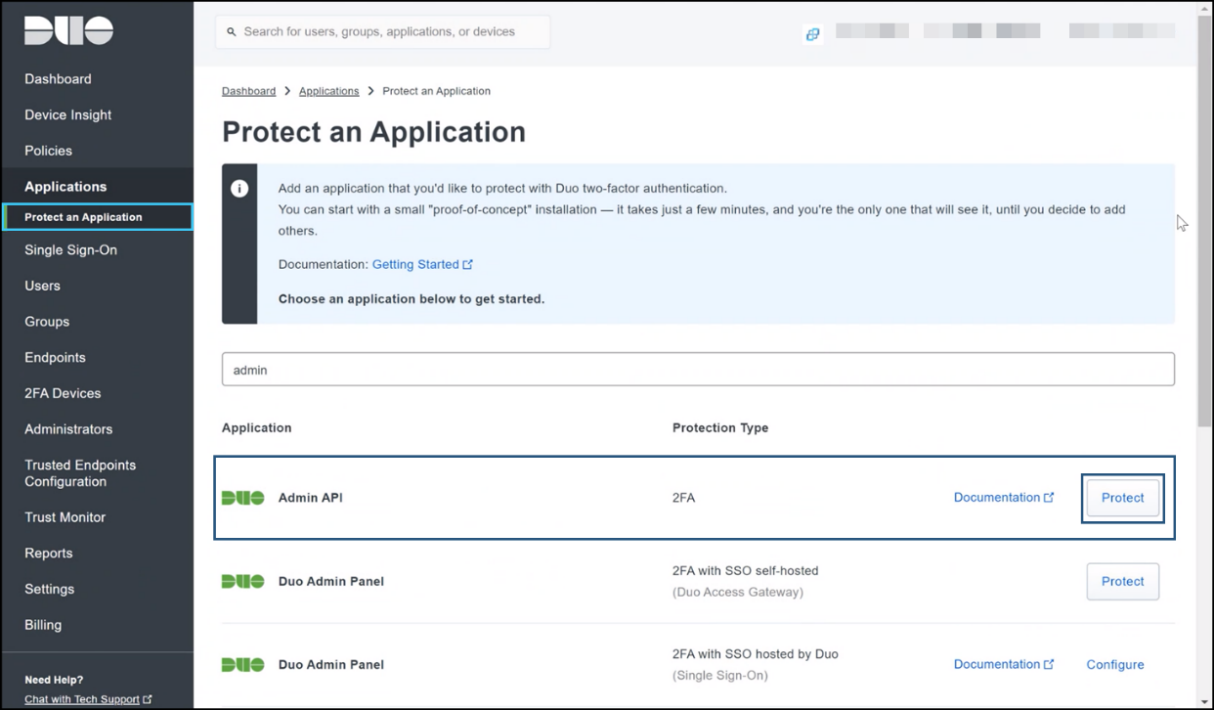Open Single Sign-On page
This screenshot has width=1214, height=710.
(x=71, y=250)
